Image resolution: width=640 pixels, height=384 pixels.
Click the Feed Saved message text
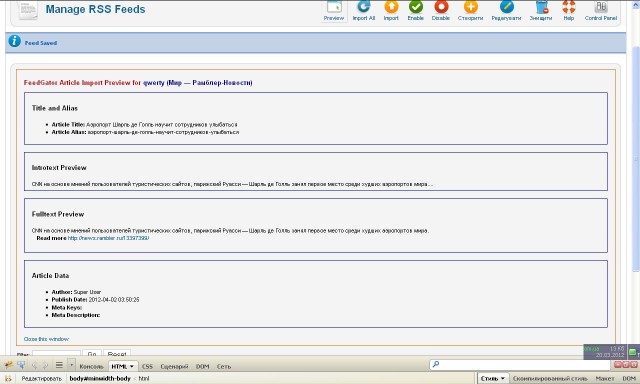pyautogui.click(x=41, y=43)
